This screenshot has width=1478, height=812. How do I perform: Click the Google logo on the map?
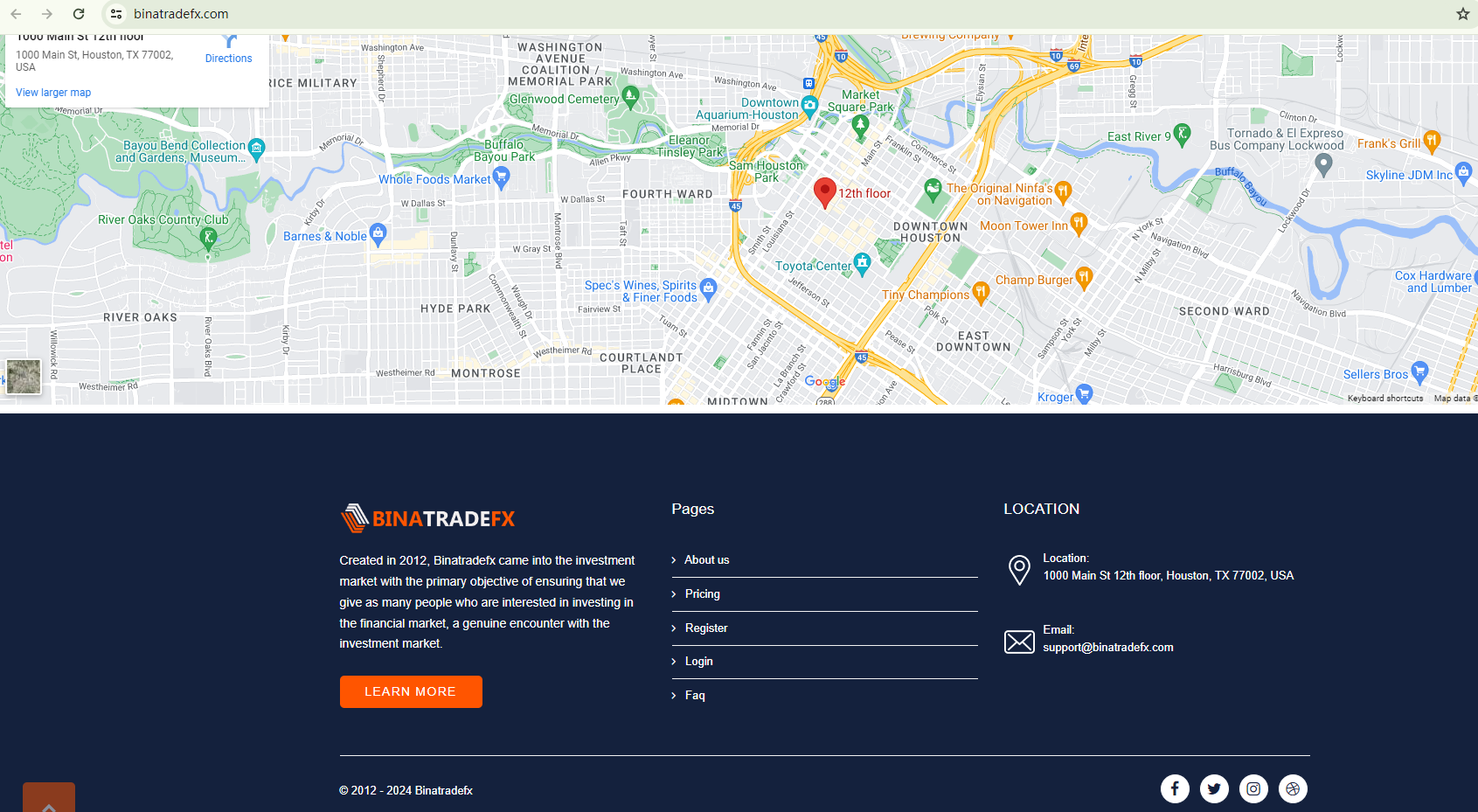click(825, 382)
